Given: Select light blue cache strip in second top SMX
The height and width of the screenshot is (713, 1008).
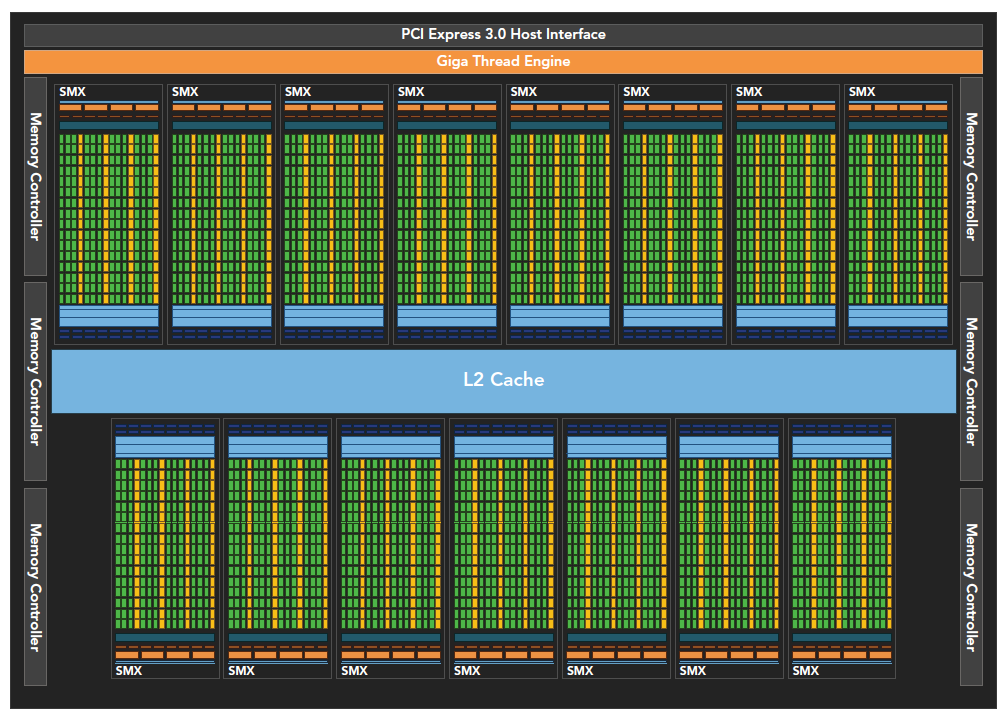Looking at the screenshot, I should coord(221,316).
